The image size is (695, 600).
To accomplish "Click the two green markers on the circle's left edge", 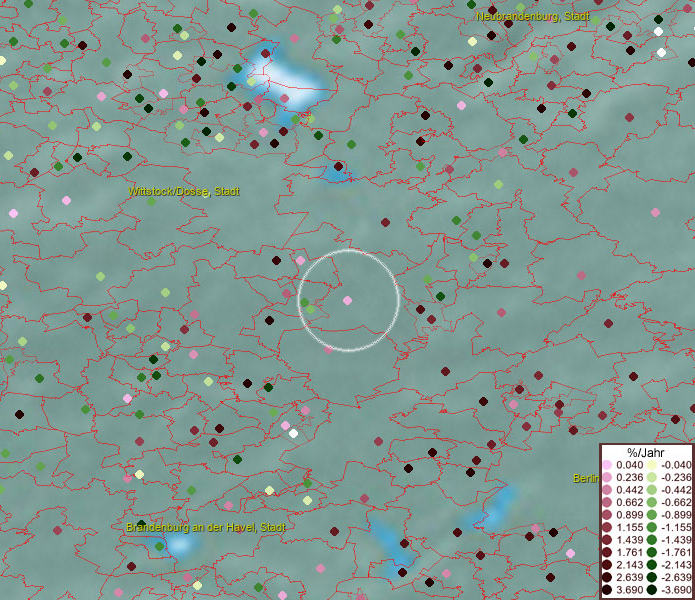I will point(307,305).
